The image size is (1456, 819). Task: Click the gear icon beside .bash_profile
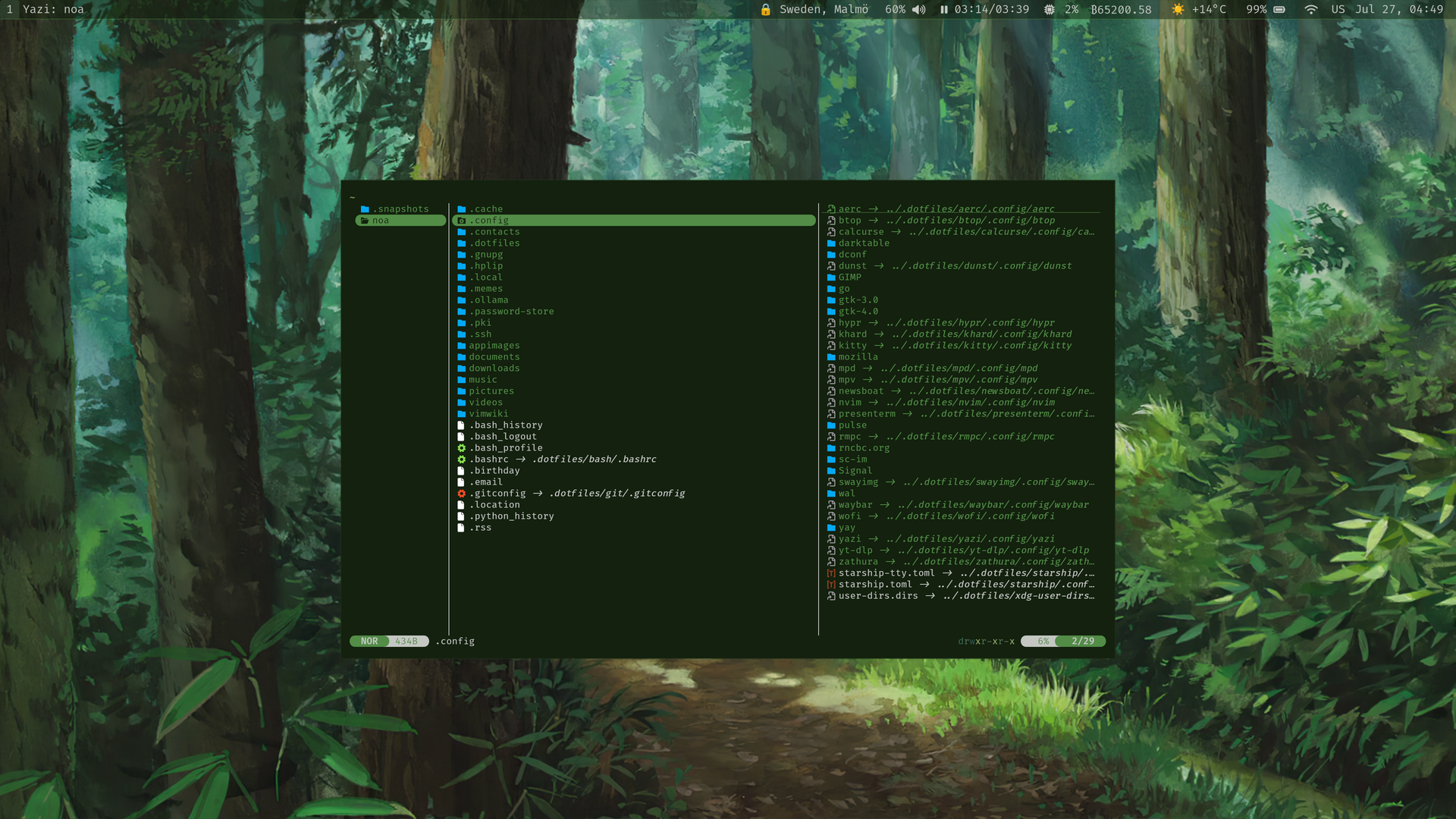[x=461, y=448]
